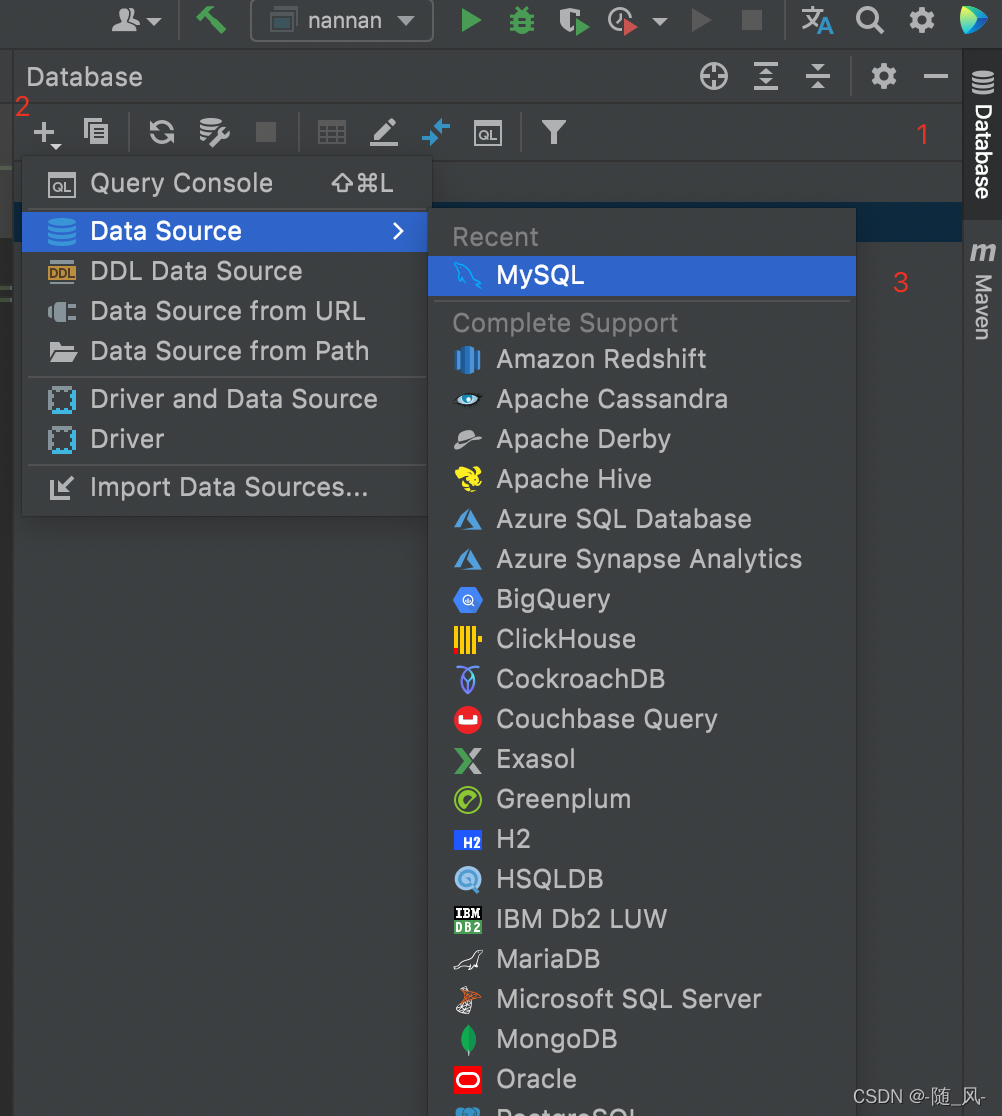Select CockroachDB

[x=641, y=679]
